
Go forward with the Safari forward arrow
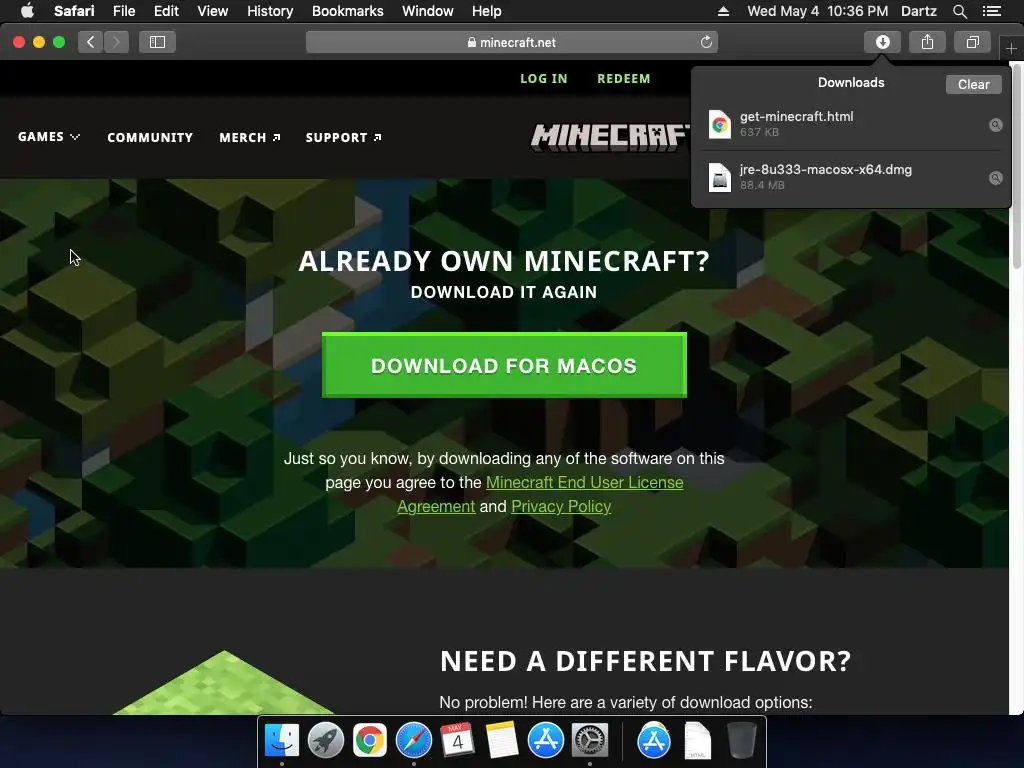tap(116, 42)
